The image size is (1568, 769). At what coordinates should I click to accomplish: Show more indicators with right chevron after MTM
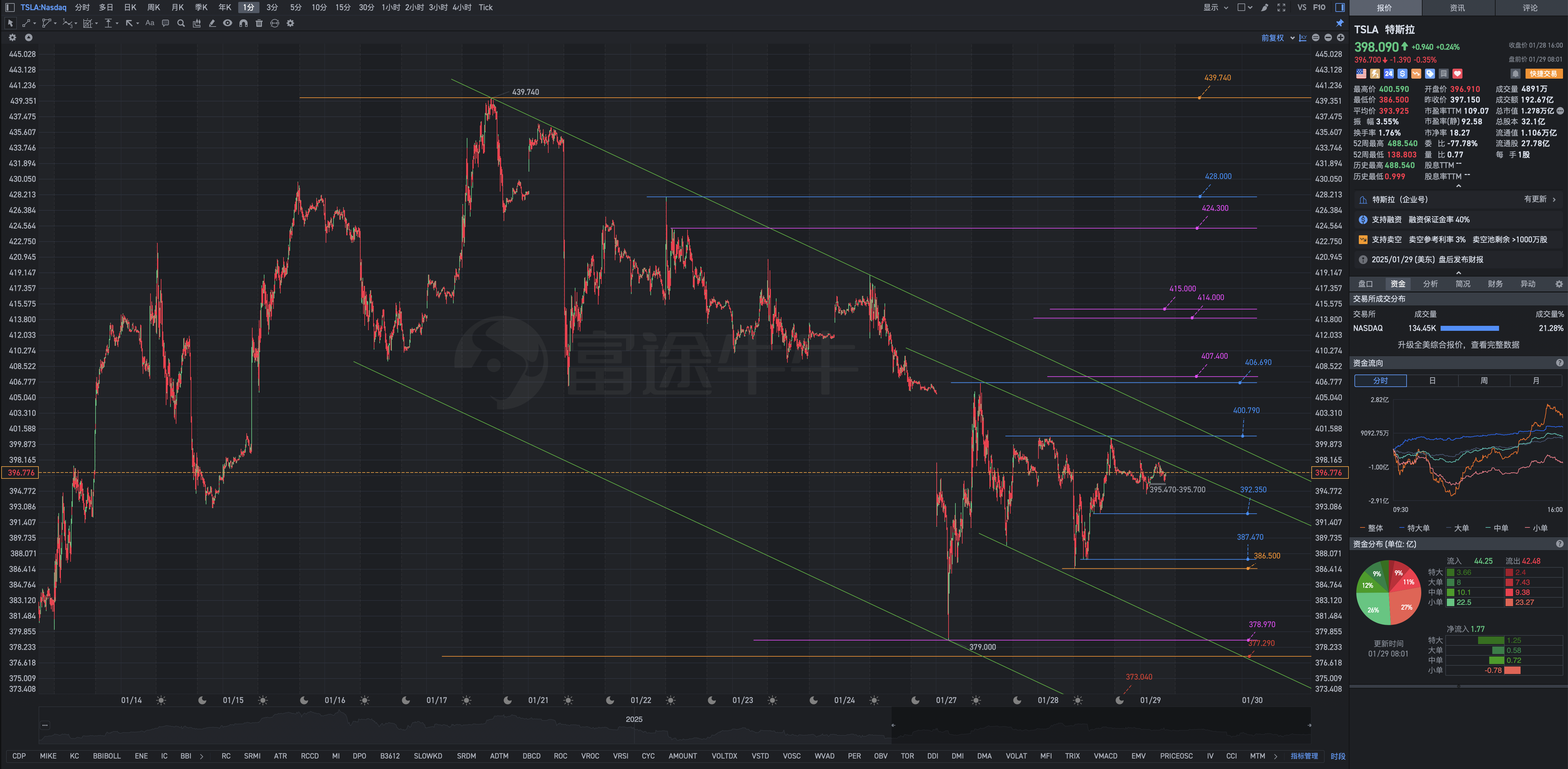click(1275, 756)
